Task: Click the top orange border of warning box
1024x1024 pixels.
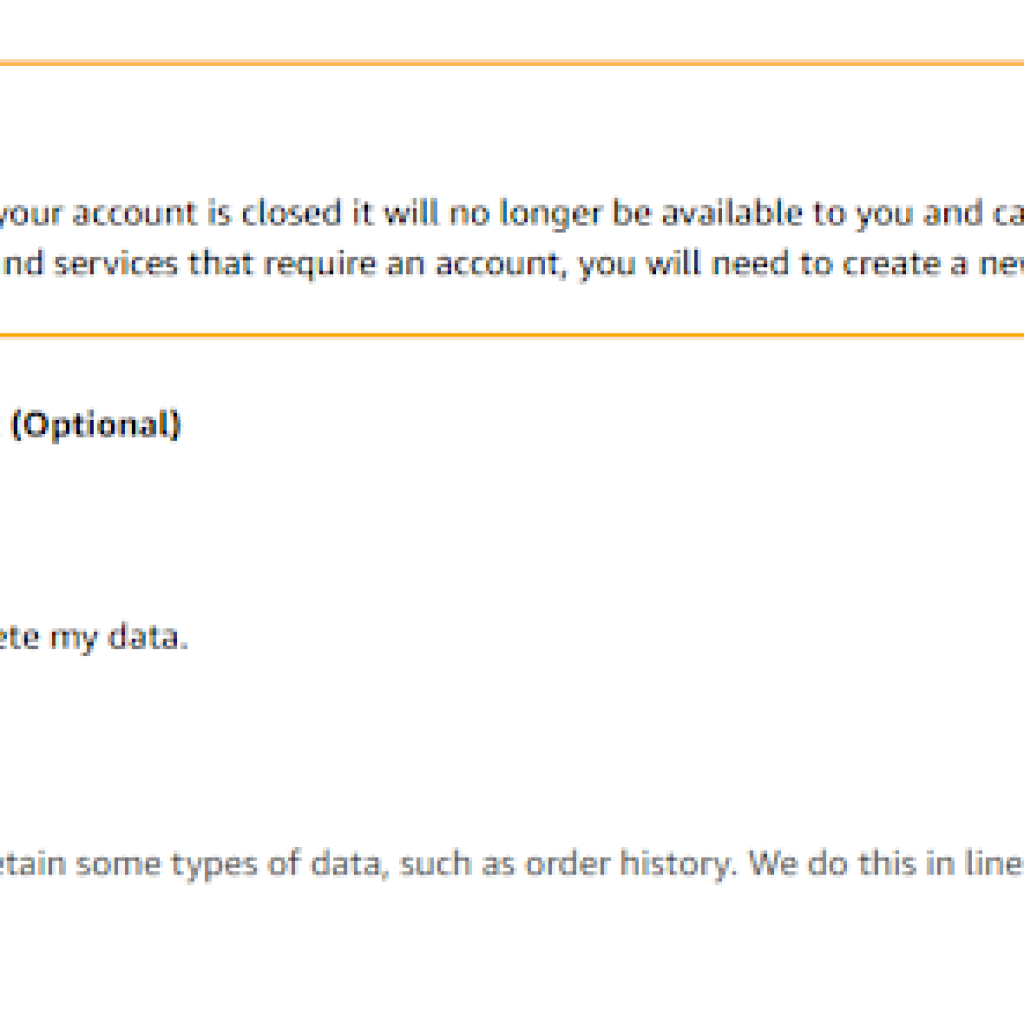Action: click(512, 63)
